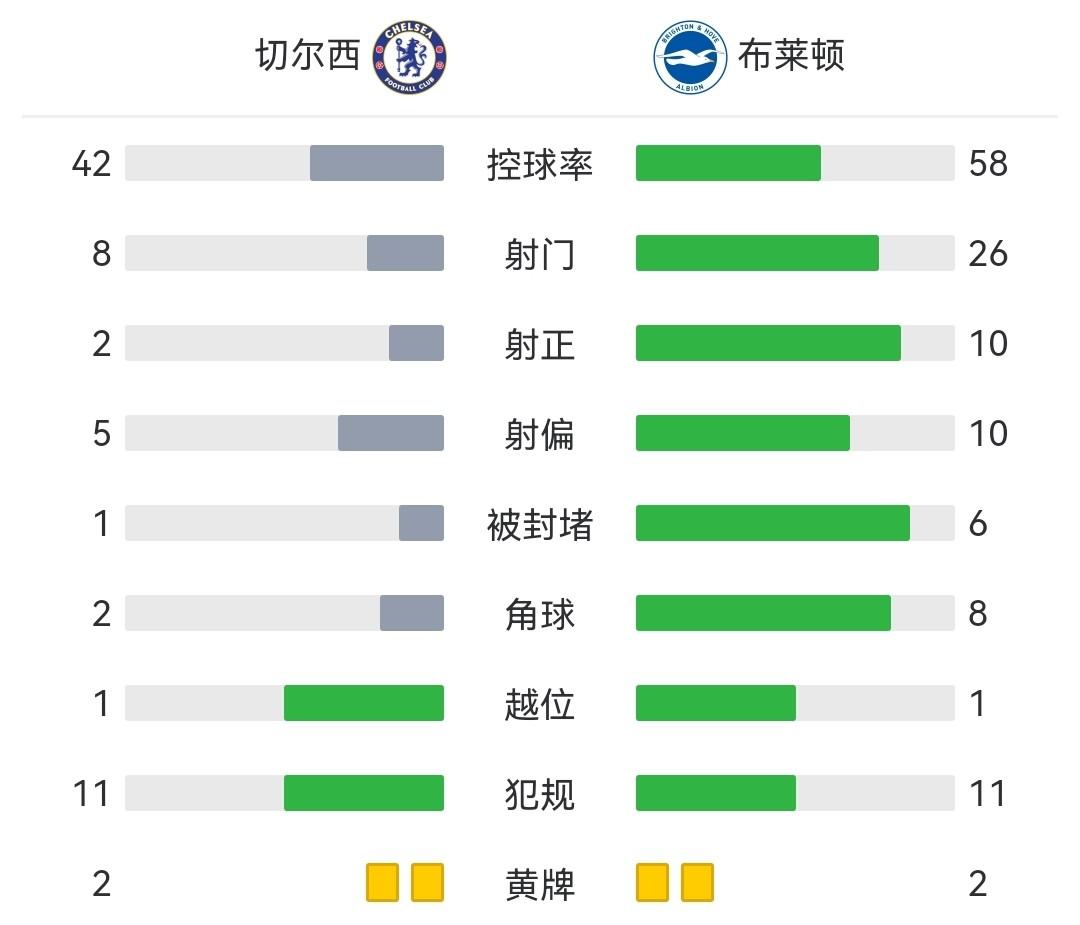The height and width of the screenshot is (925, 1080).
Task: Click Chelsea's leftmost yellow card icon
Action: pos(382,883)
